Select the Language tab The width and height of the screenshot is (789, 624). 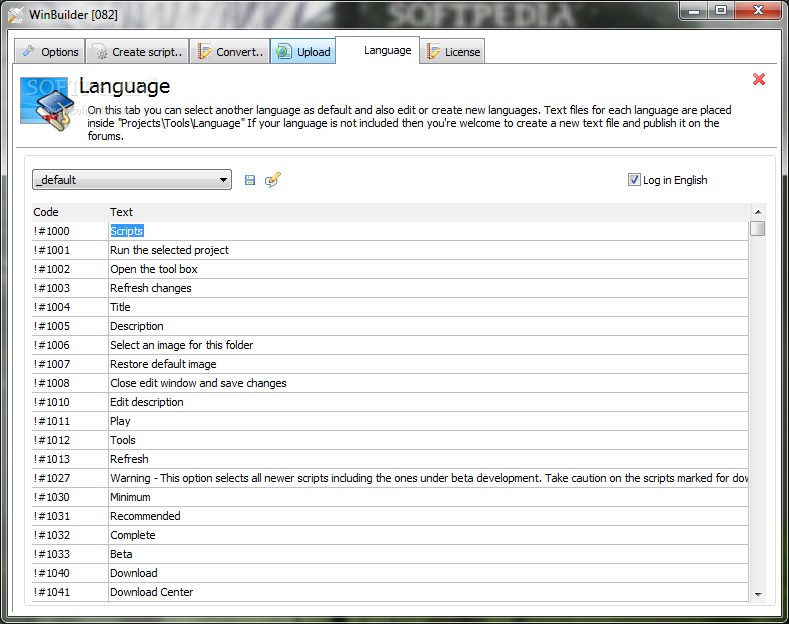[377, 50]
